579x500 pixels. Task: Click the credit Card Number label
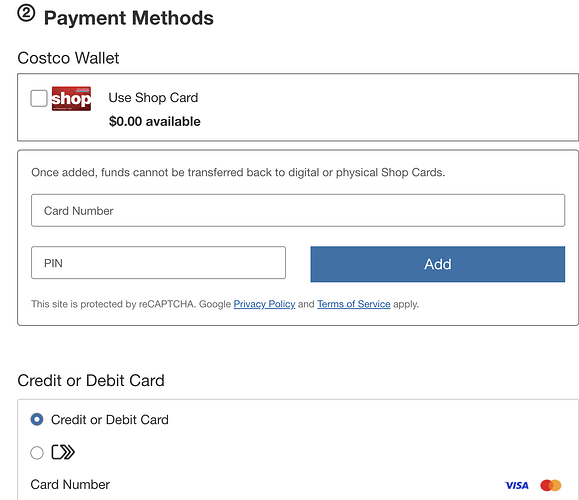[x=70, y=484]
